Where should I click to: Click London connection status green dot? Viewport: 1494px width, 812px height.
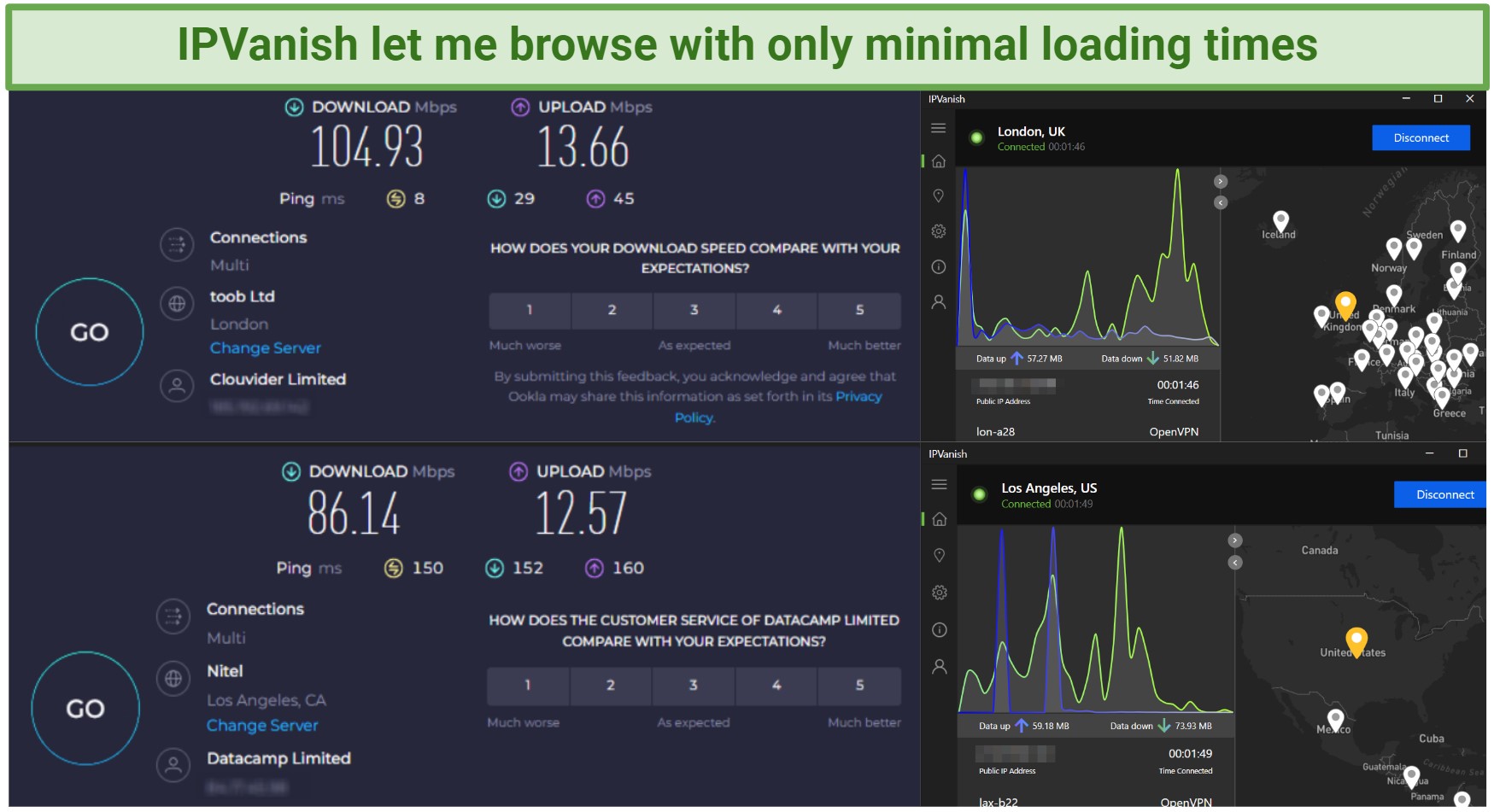tap(976, 137)
